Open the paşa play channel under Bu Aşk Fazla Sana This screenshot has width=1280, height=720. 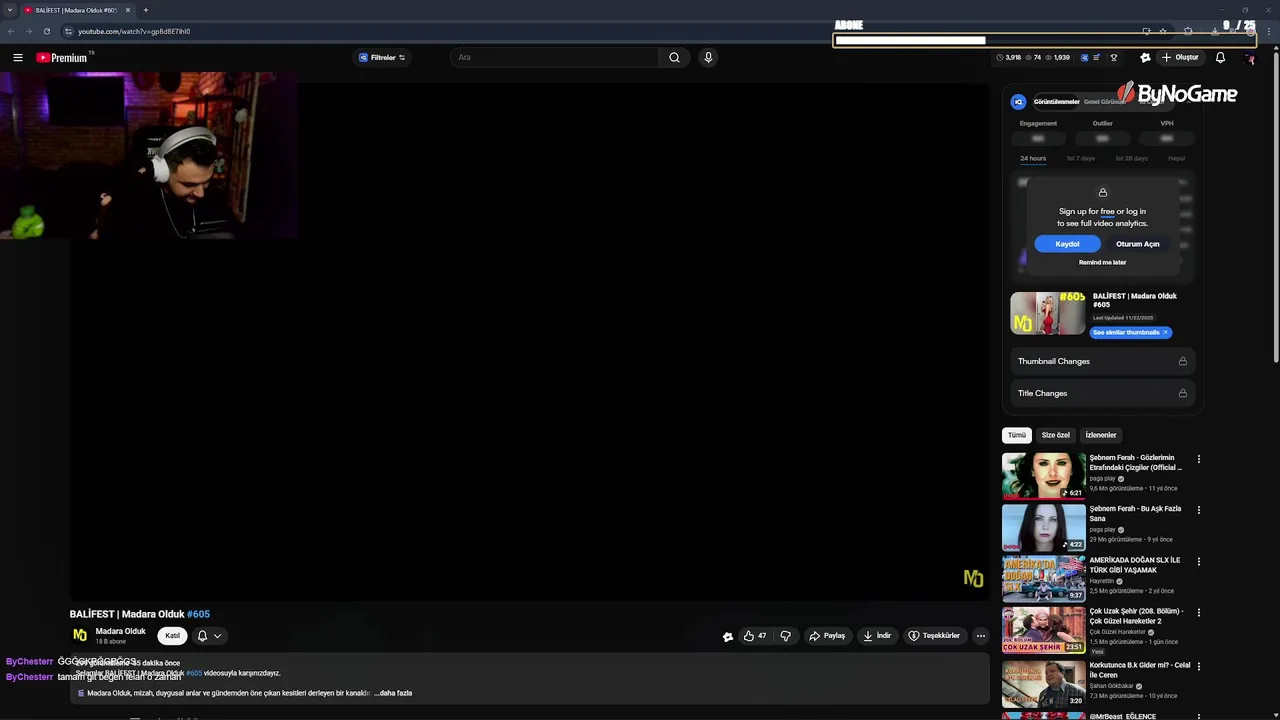point(1102,530)
